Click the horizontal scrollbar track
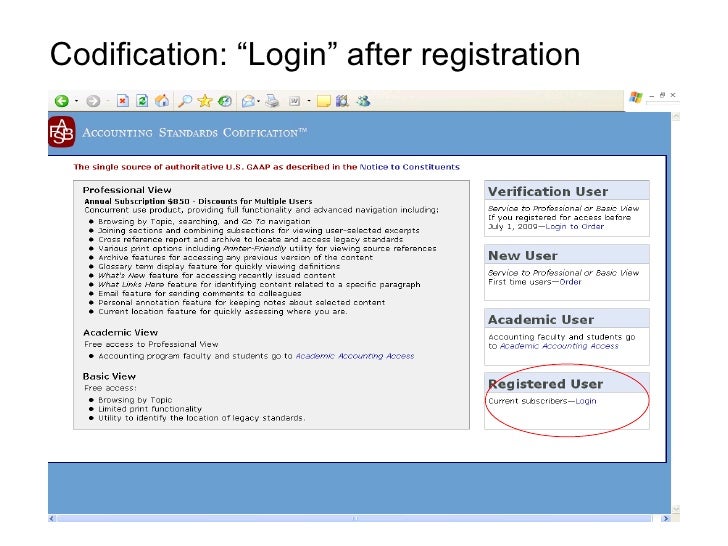728x546 pixels. [354, 518]
